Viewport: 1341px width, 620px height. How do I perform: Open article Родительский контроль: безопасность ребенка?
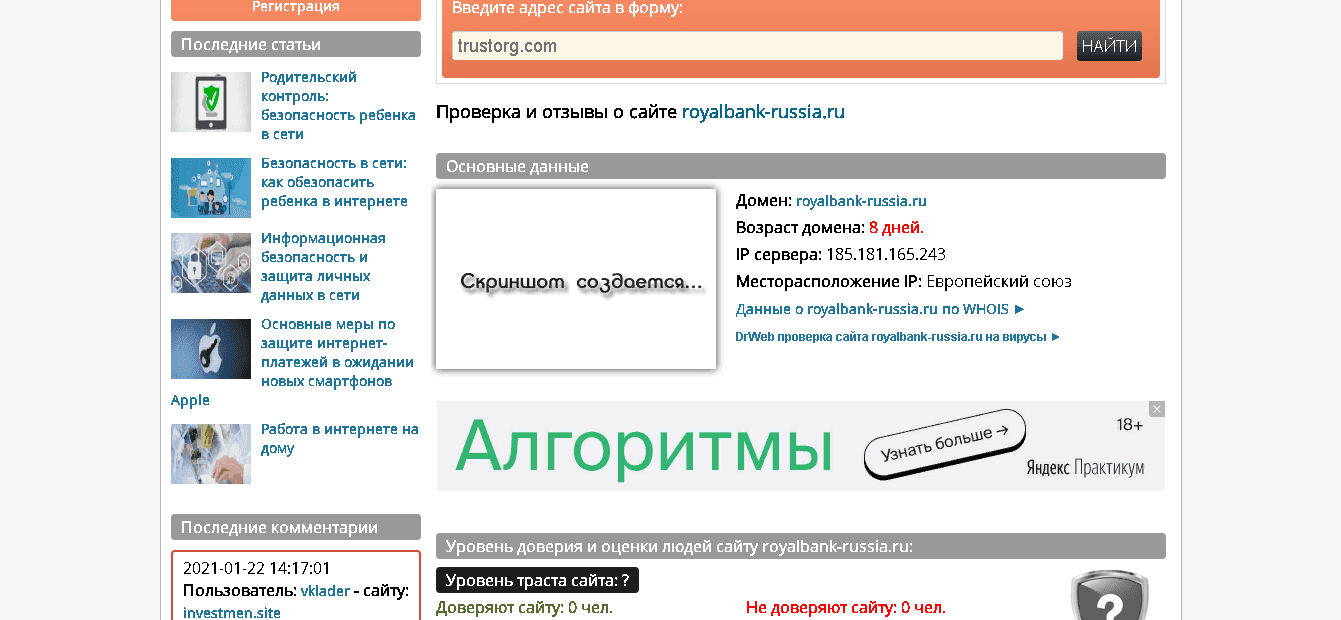337,105
